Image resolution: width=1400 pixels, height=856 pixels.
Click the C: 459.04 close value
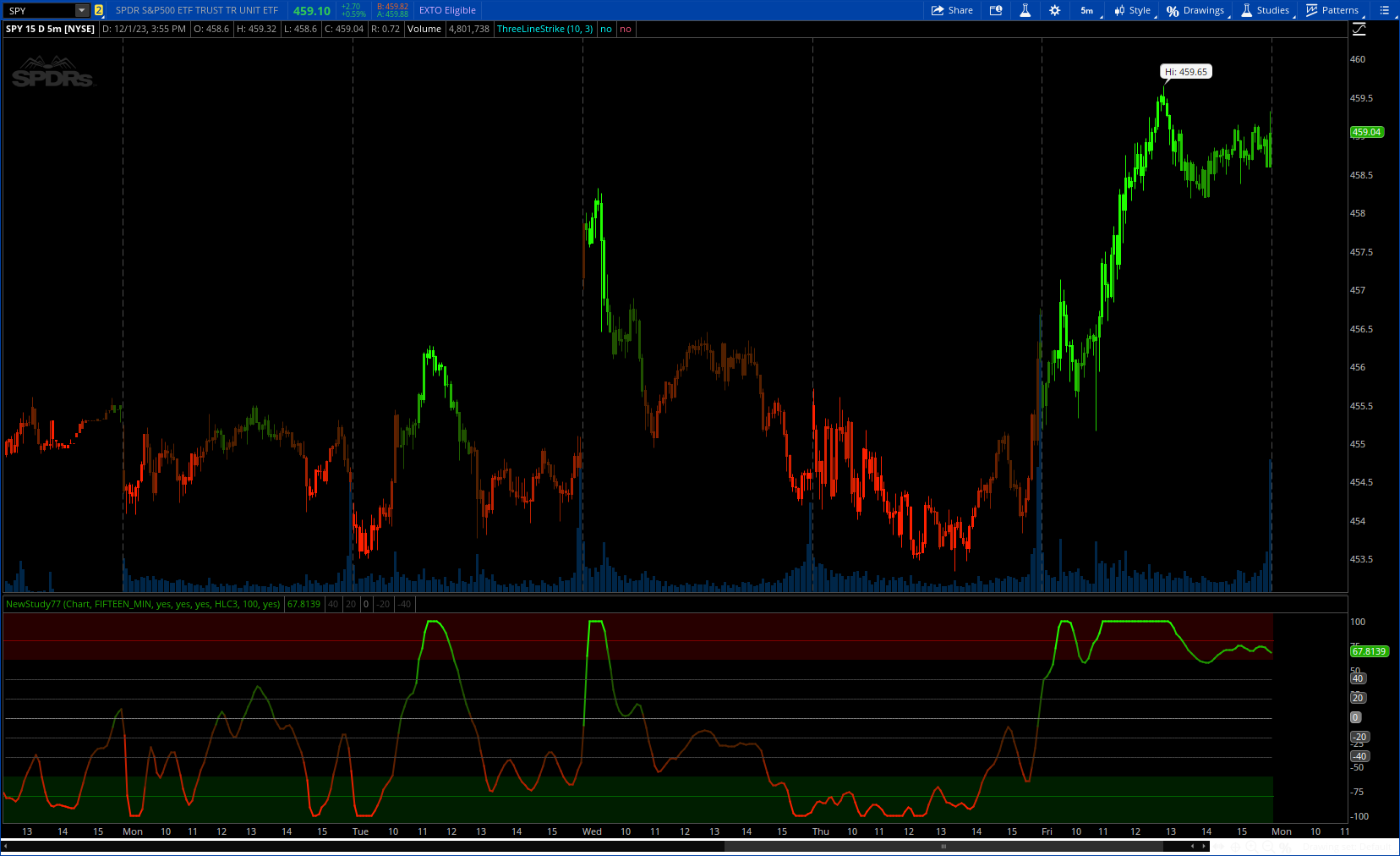click(x=344, y=29)
